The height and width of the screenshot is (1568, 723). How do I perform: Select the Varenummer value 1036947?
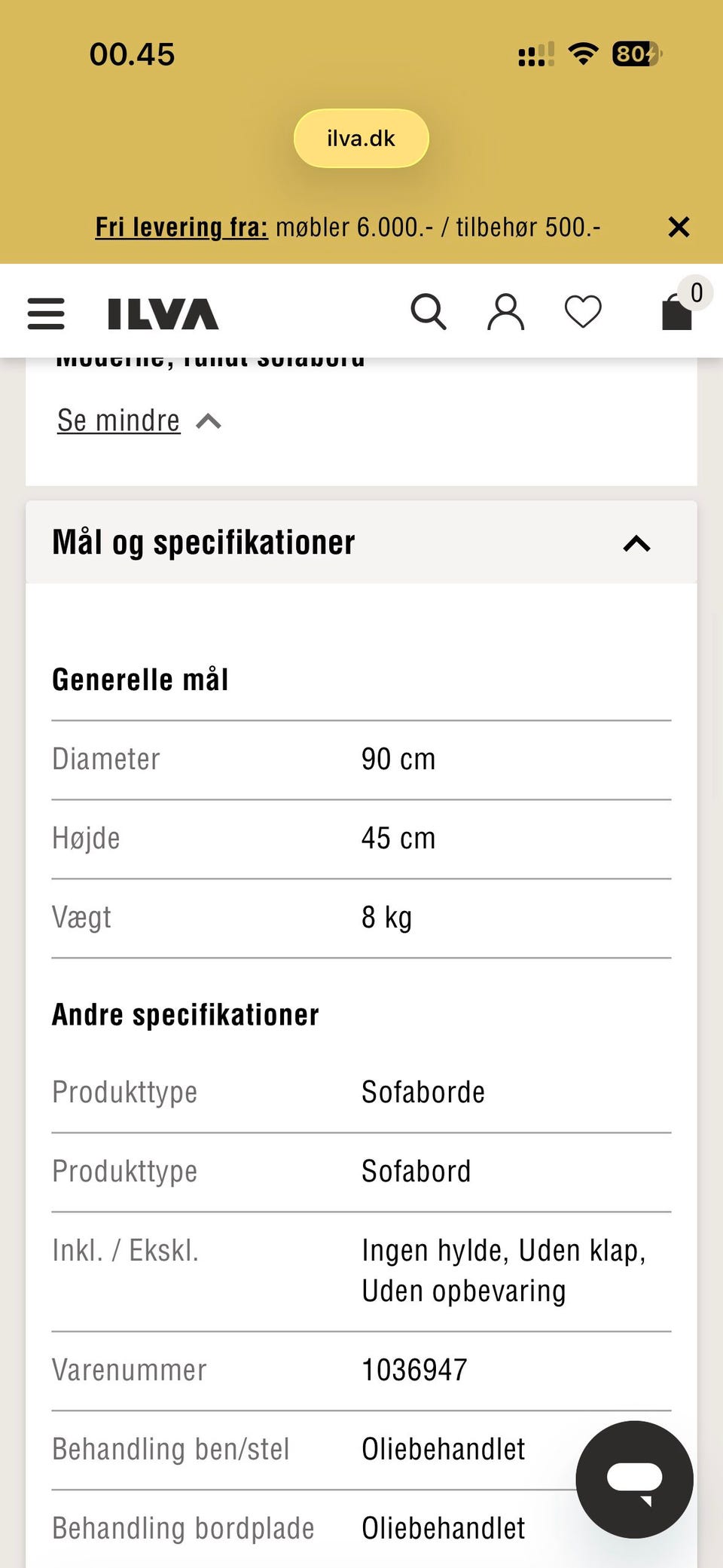(x=413, y=1371)
